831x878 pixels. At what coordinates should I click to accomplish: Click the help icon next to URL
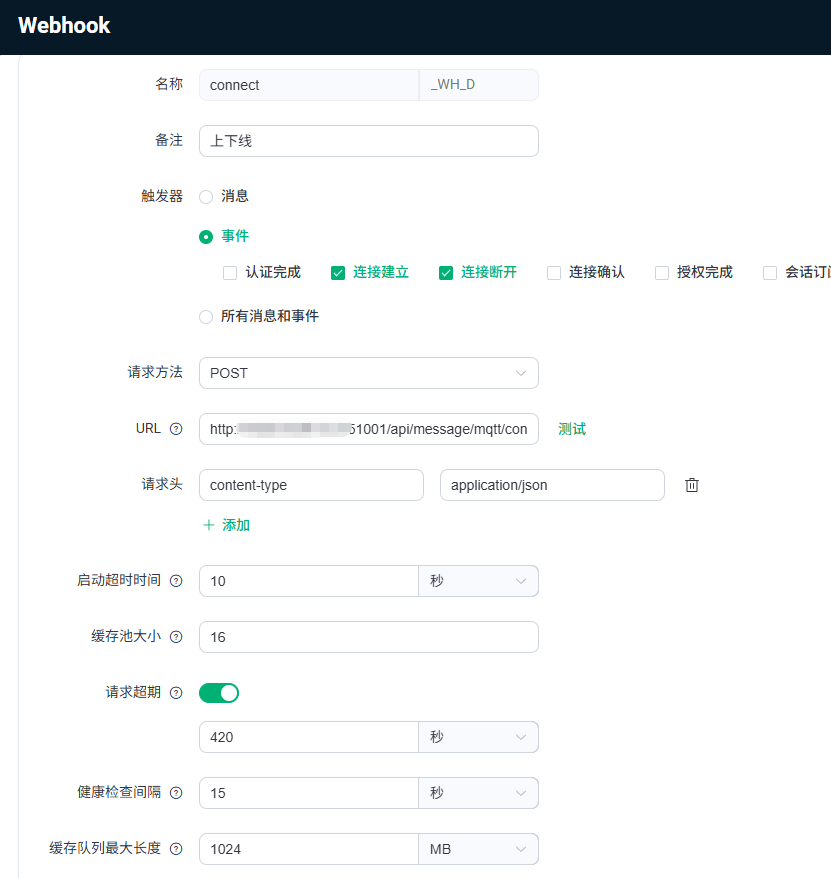176,429
